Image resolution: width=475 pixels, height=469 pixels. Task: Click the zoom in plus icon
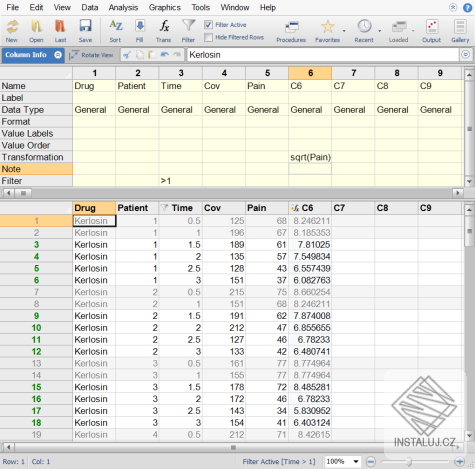[460, 462]
